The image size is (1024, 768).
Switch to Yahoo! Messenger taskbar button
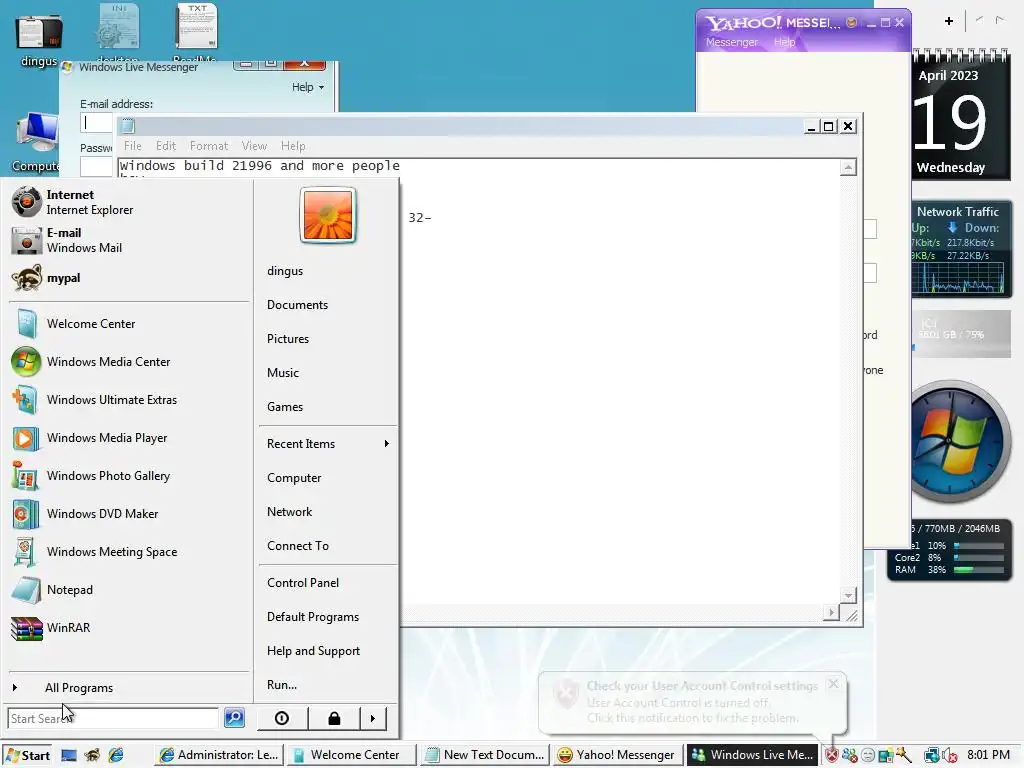click(x=618, y=755)
